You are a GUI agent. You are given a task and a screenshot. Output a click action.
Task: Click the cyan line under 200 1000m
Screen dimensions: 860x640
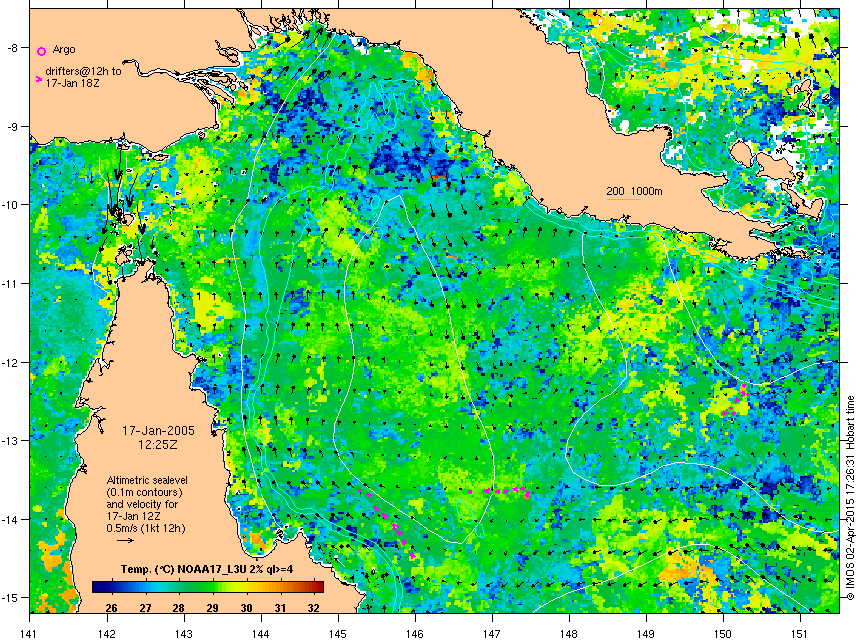pyautogui.click(x=623, y=199)
